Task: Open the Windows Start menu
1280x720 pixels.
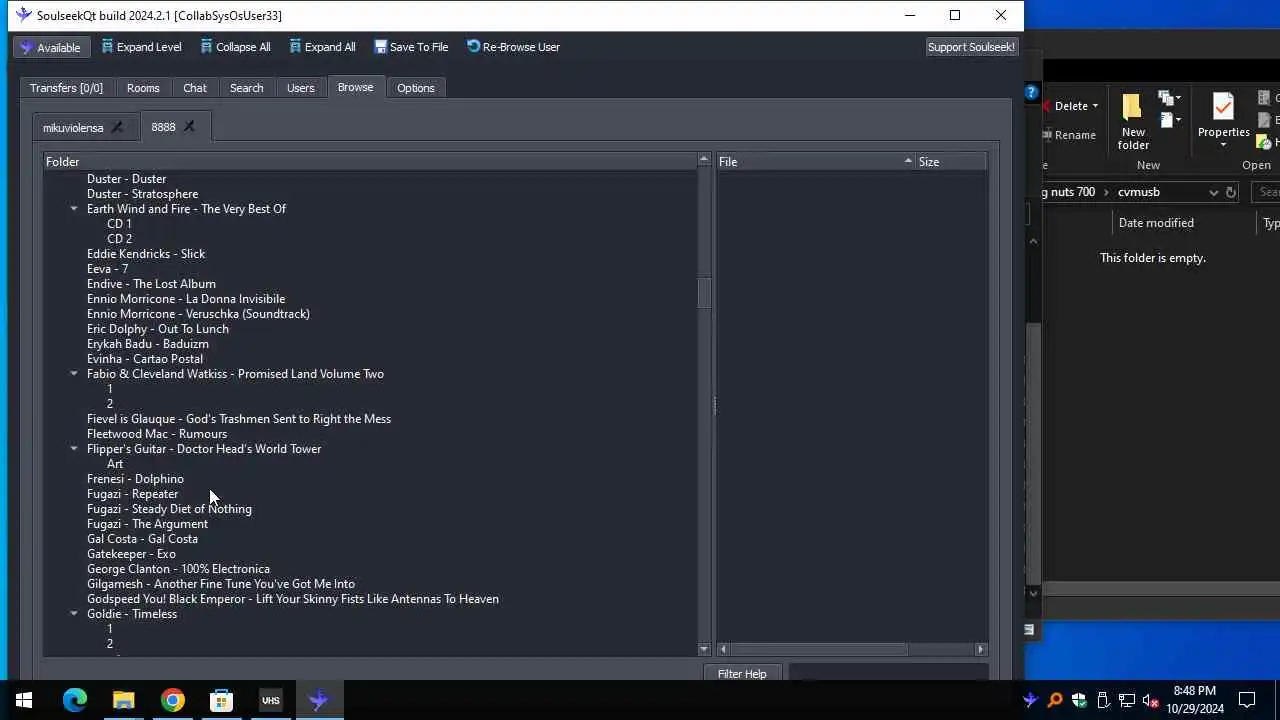Action: [24, 700]
